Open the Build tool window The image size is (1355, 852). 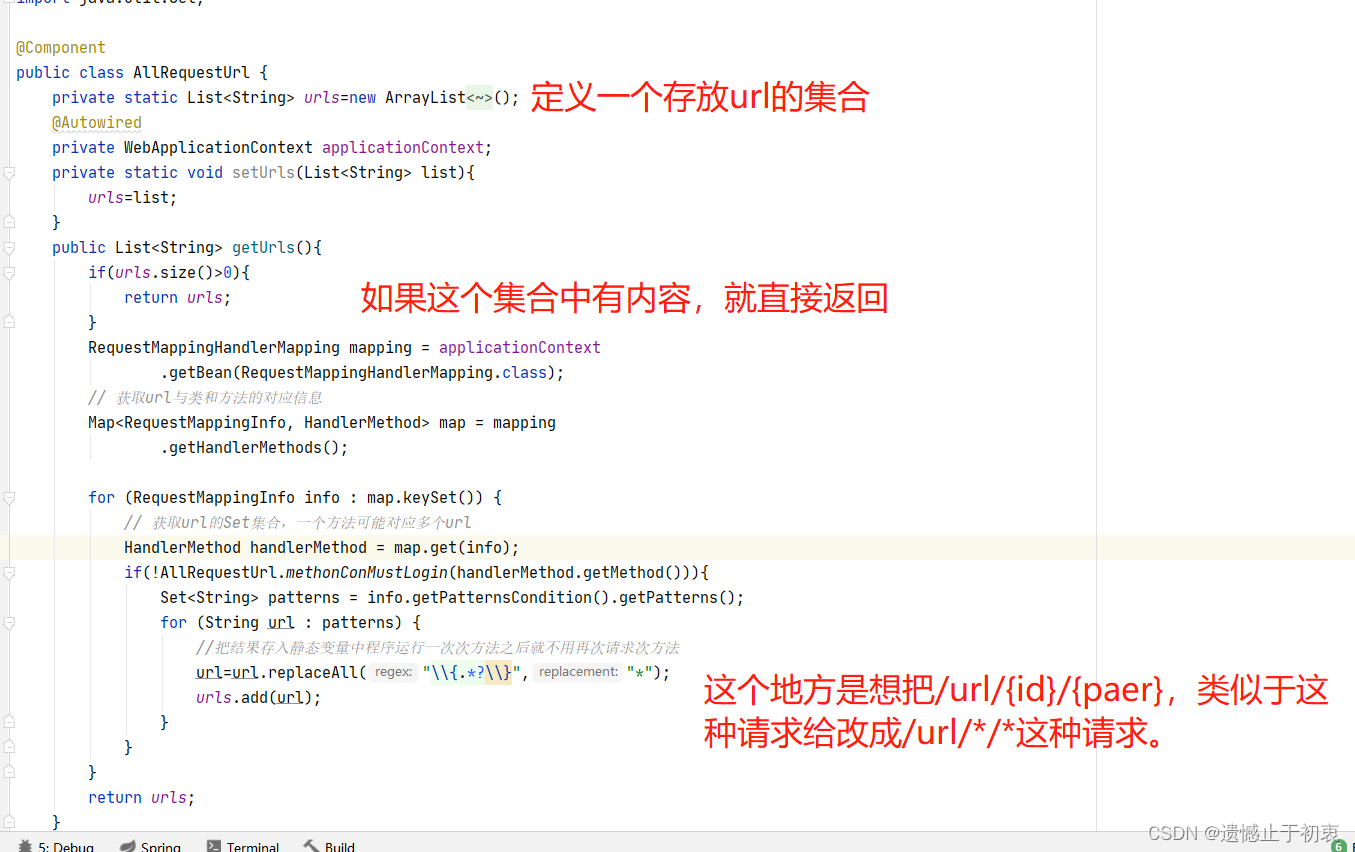[x=329, y=845]
